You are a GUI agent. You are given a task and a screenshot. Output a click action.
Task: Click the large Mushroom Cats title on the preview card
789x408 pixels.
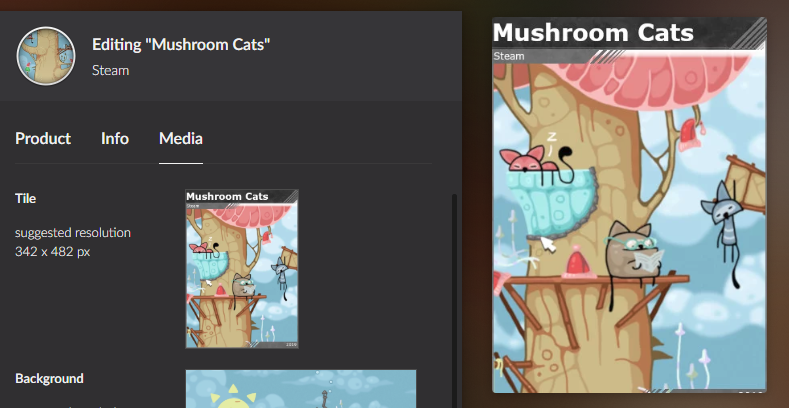click(x=593, y=33)
